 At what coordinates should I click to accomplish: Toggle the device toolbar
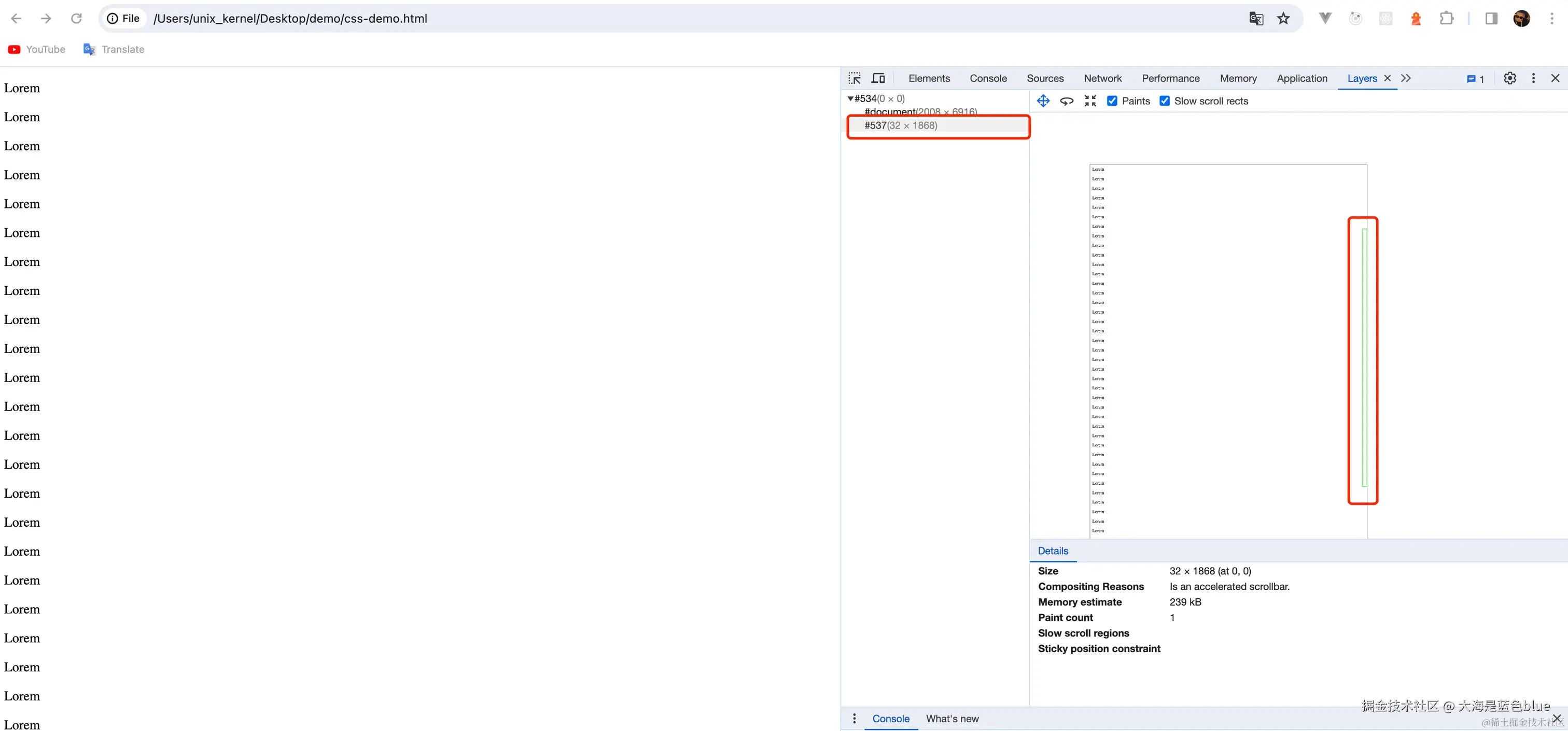(x=878, y=78)
